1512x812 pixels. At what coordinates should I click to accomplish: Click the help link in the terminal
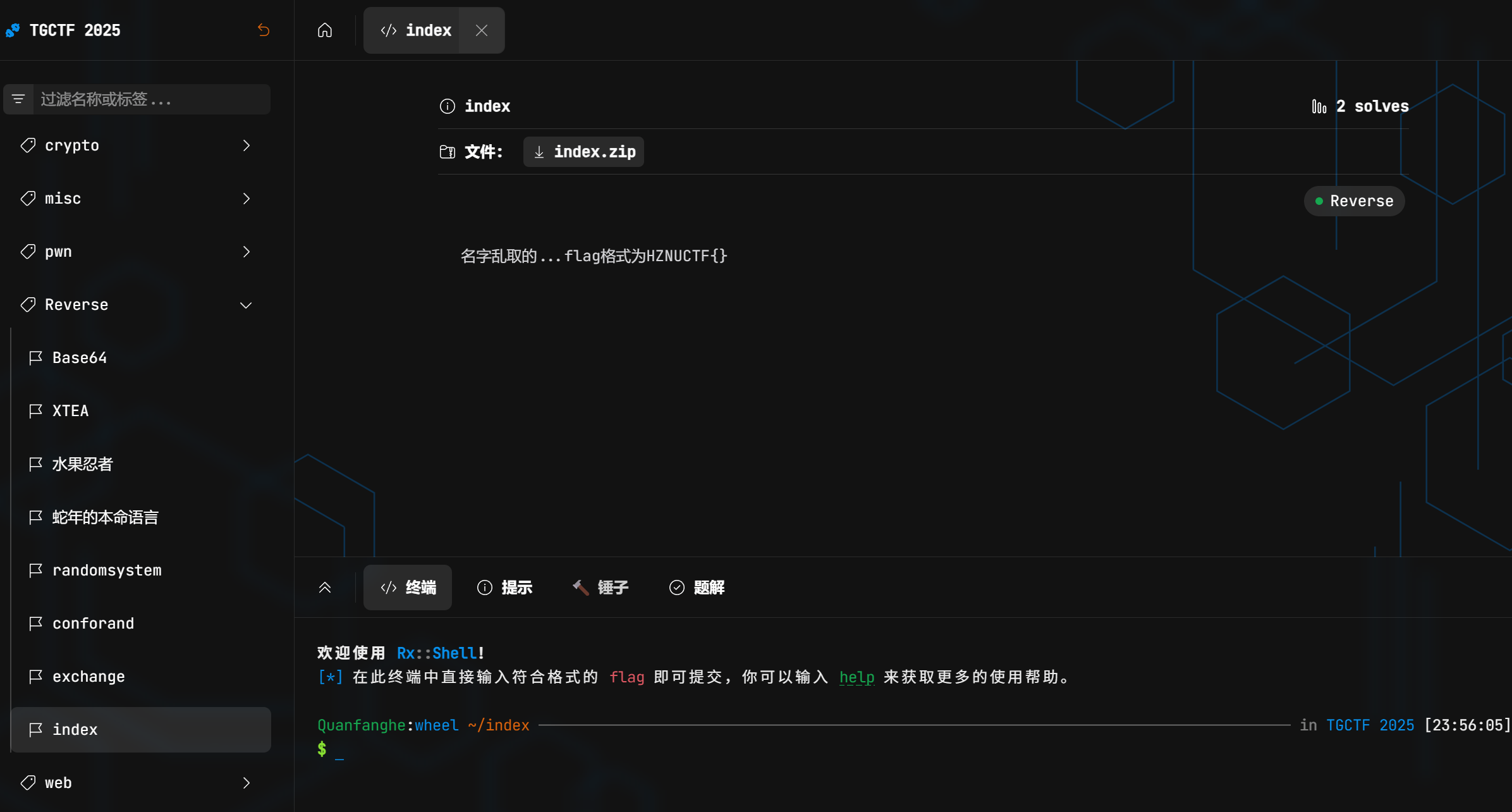pos(857,677)
